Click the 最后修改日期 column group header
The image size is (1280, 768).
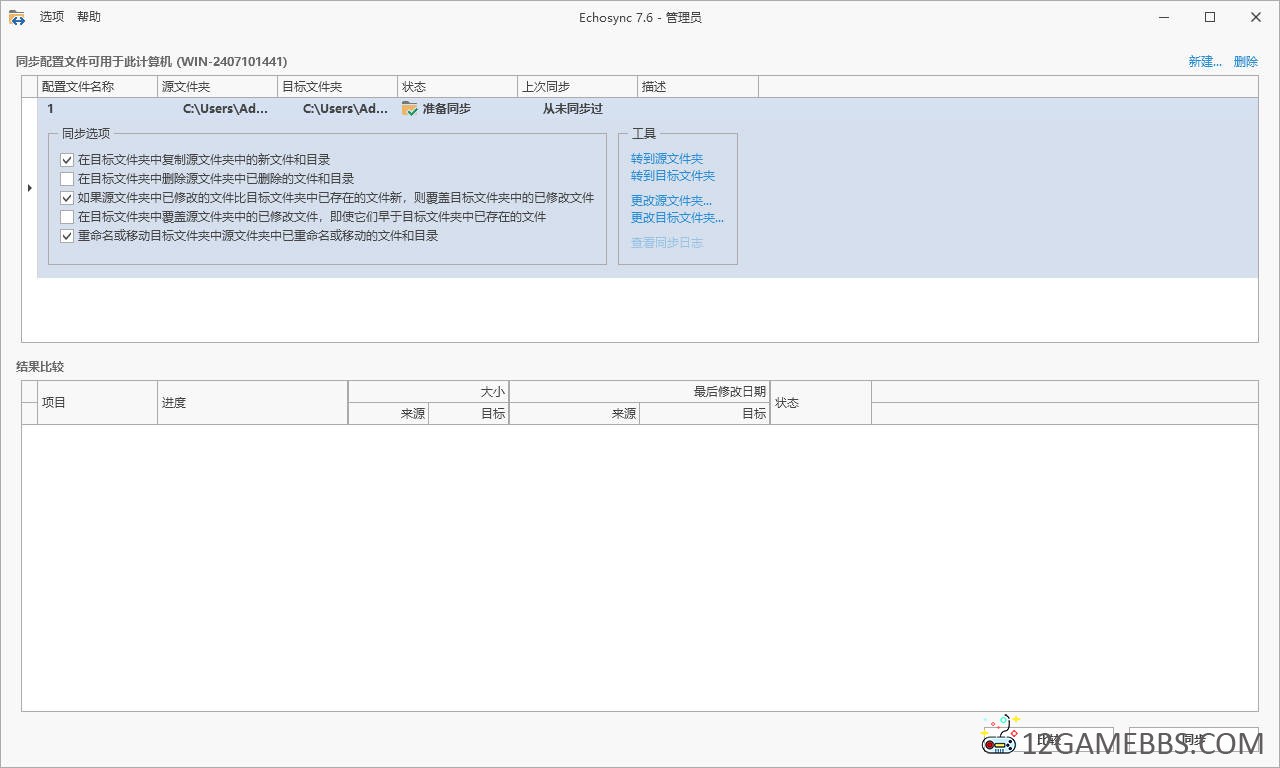coord(639,392)
